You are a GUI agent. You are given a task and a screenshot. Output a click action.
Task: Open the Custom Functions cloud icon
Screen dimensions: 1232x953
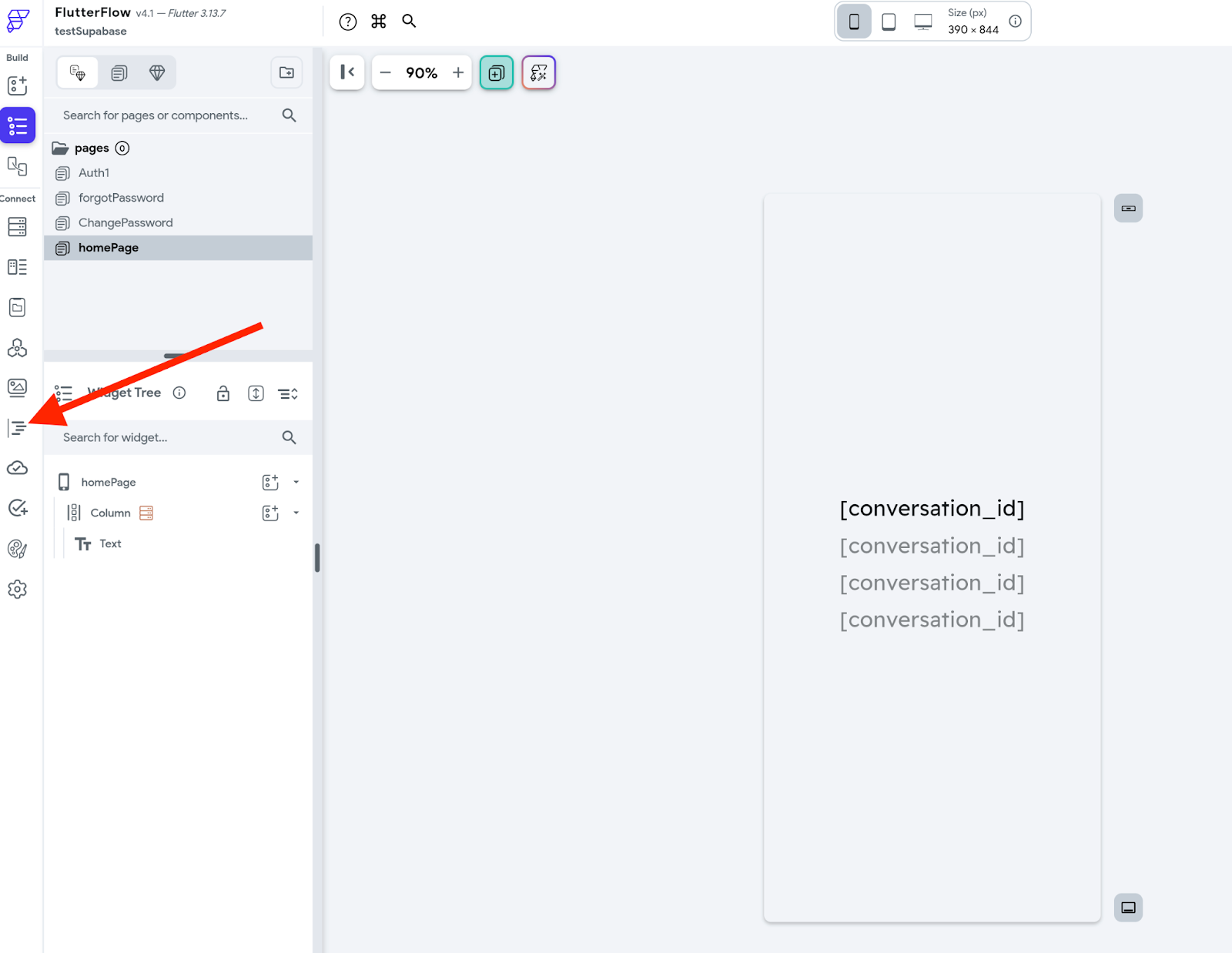pos(17,467)
